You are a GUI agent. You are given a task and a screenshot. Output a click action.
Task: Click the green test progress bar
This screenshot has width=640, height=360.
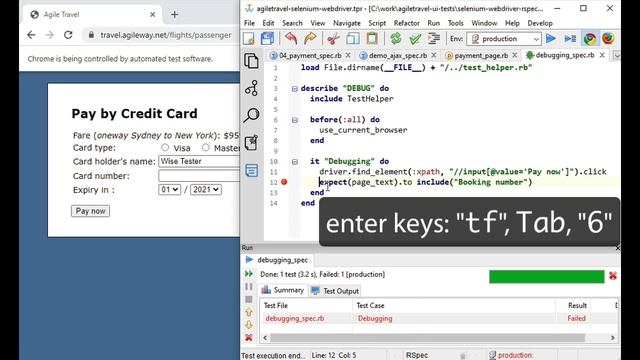547,276
